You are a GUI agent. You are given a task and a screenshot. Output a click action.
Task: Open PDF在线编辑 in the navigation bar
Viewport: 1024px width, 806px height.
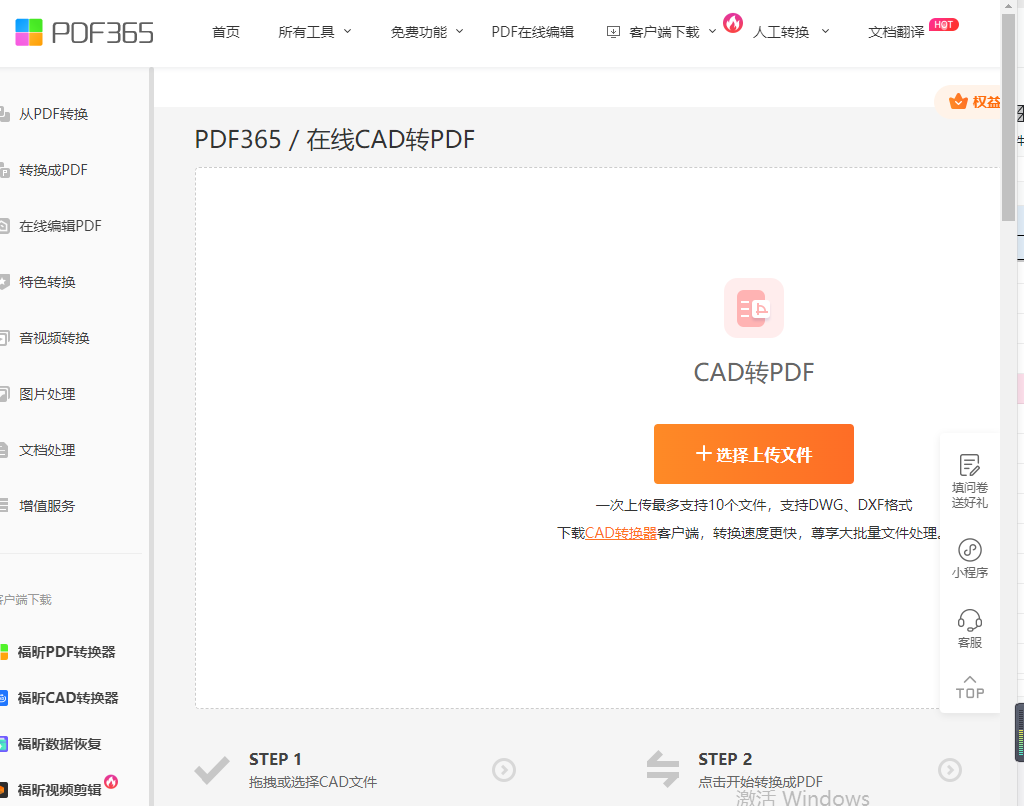[532, 32]
